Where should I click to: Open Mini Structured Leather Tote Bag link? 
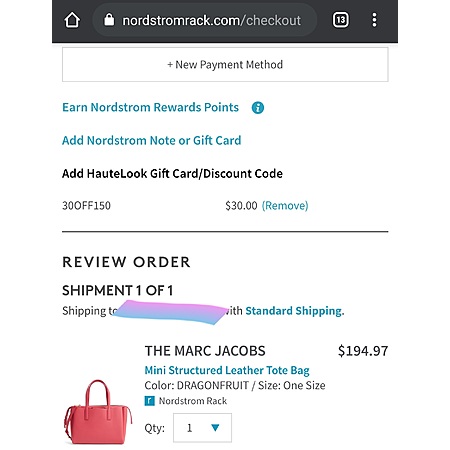tap(227, 370)
